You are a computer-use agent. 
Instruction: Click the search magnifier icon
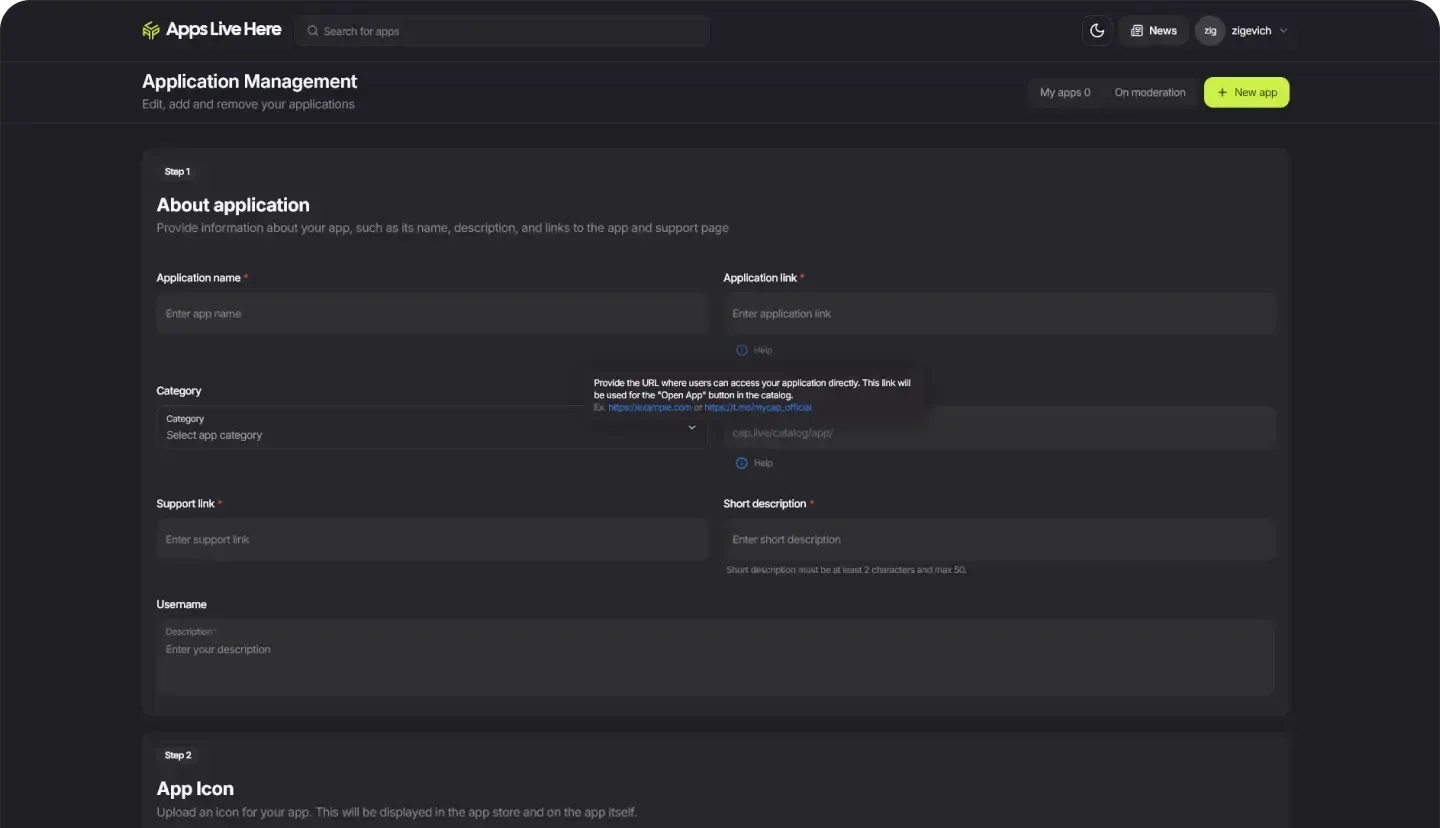313,31
